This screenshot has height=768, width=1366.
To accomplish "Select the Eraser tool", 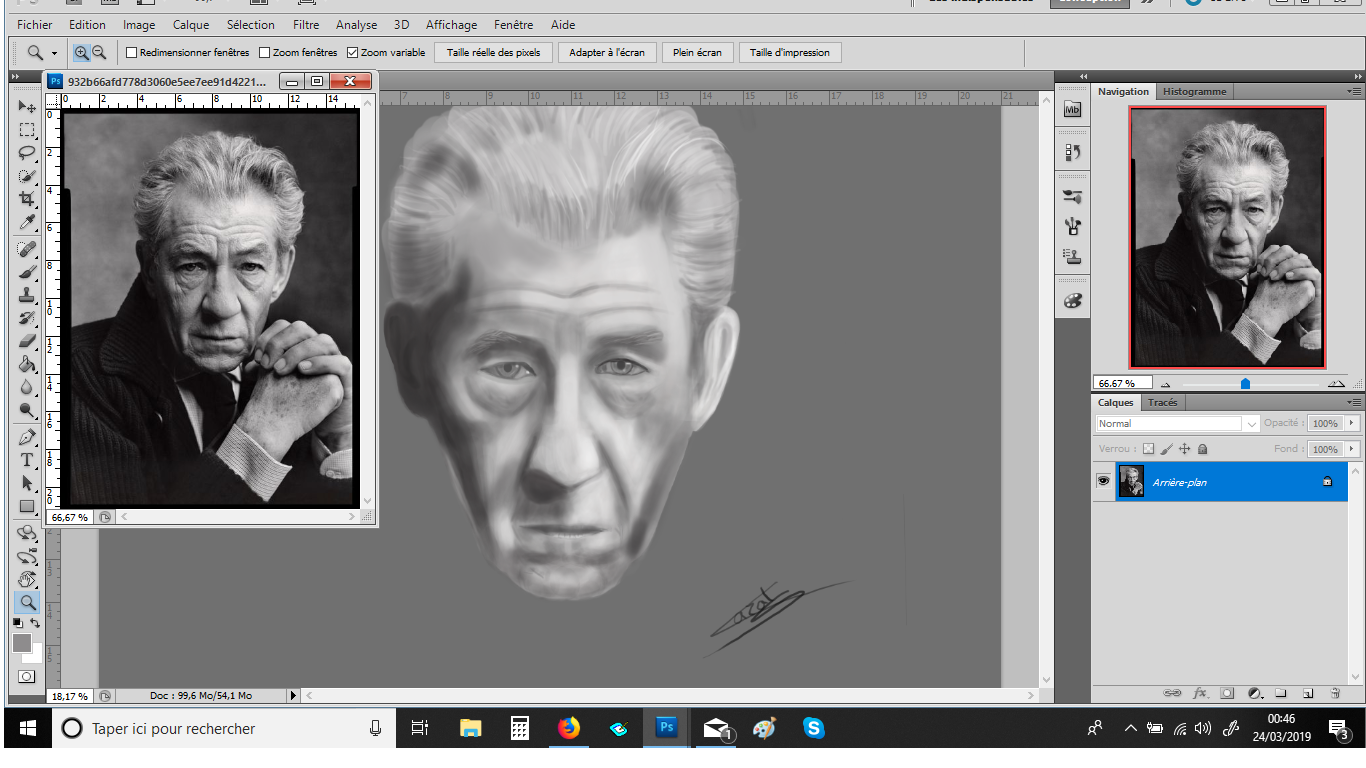I will point(27,341).
